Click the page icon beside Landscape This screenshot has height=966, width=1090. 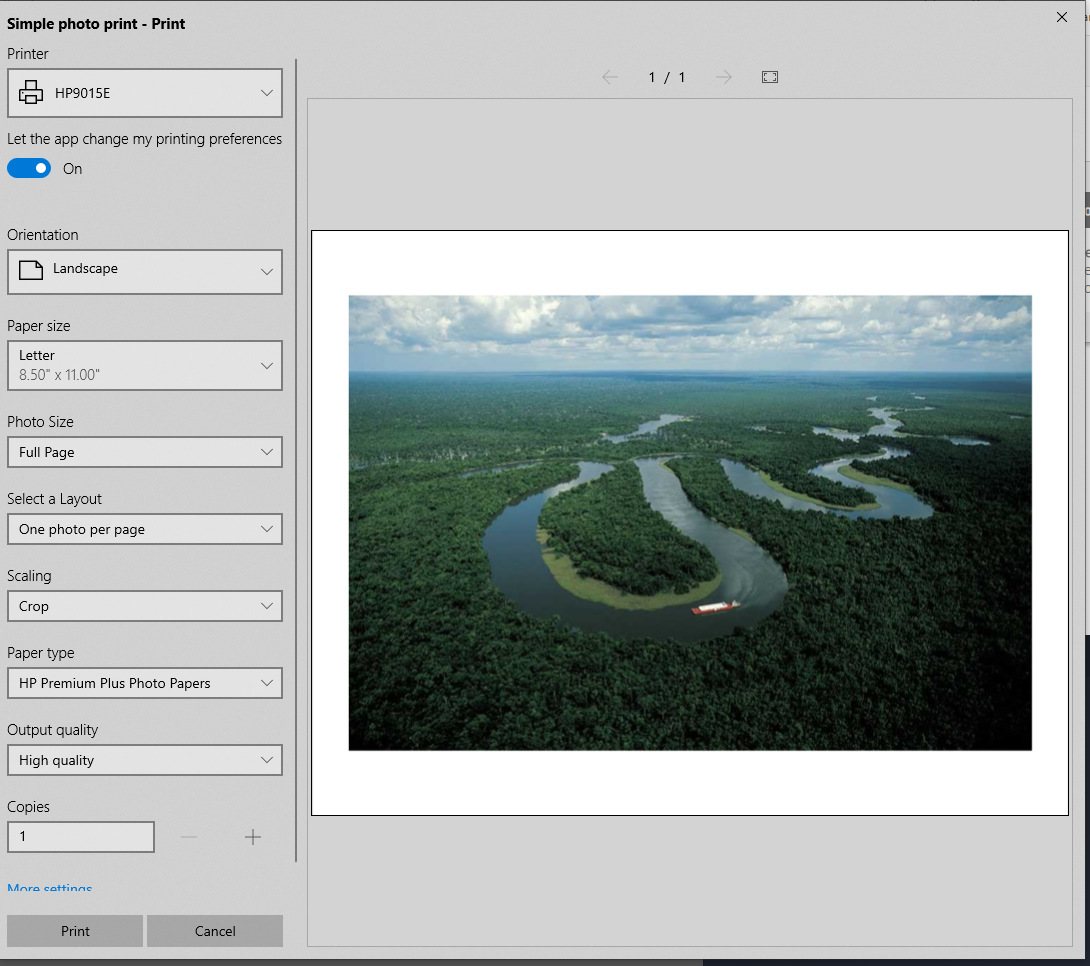pos(31,270)
